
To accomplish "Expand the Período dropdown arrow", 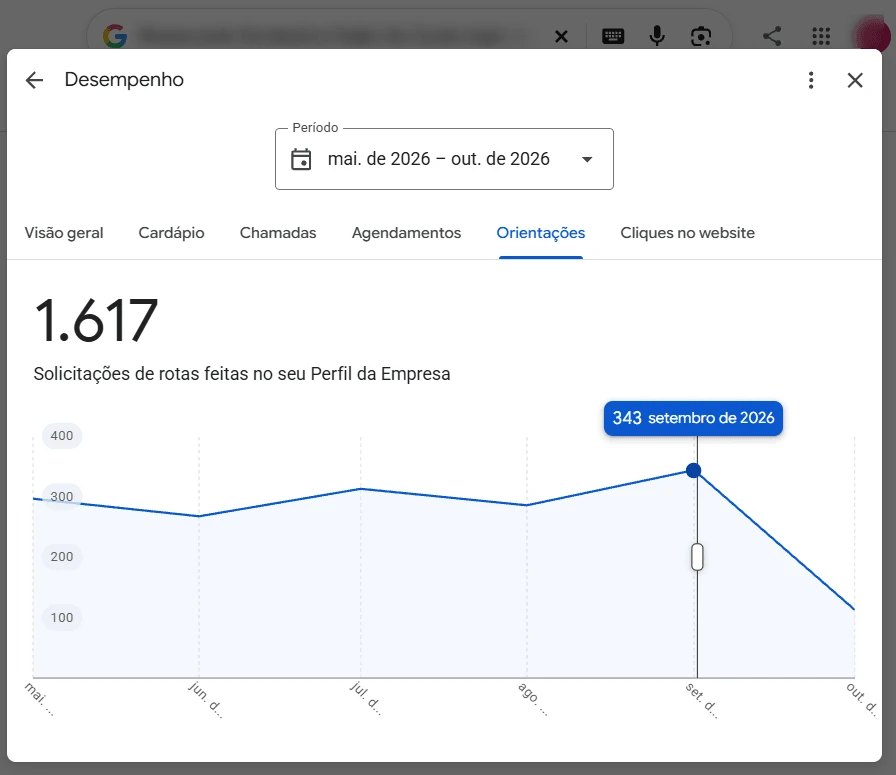I will point(587,159).
